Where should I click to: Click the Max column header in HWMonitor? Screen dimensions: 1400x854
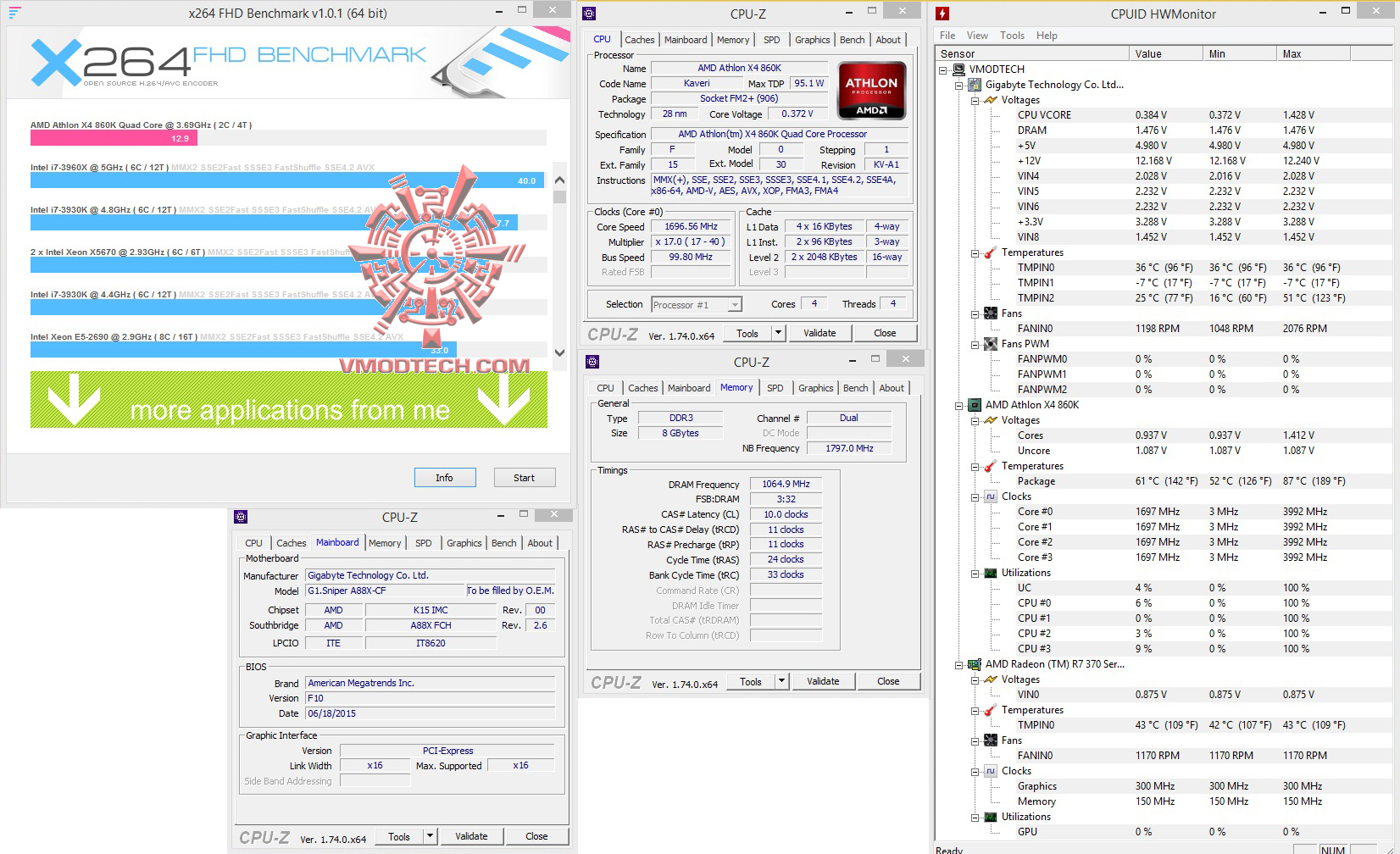tap(1314, 53)
